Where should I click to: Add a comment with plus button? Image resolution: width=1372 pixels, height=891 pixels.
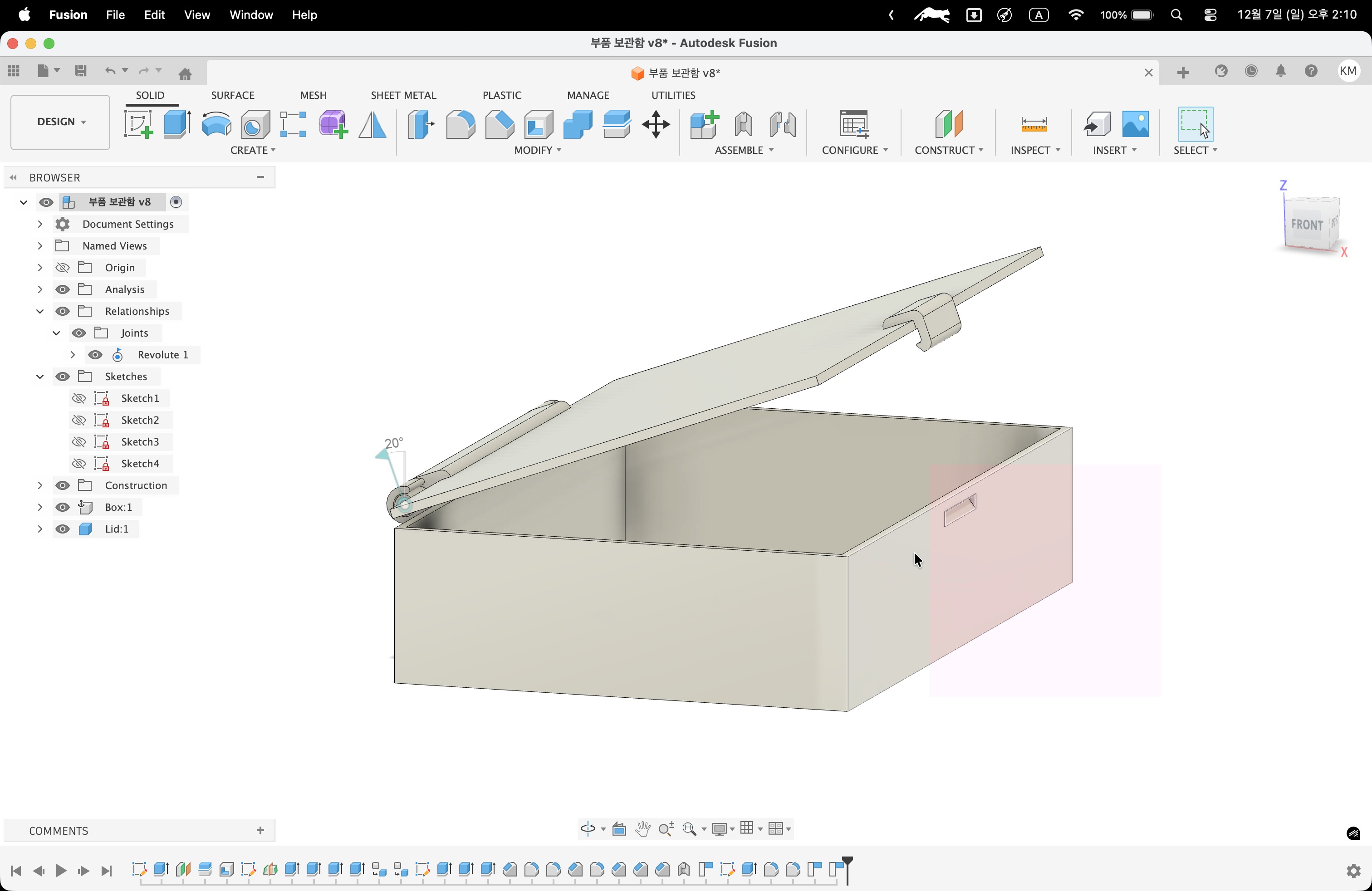[x=260, y=831]
